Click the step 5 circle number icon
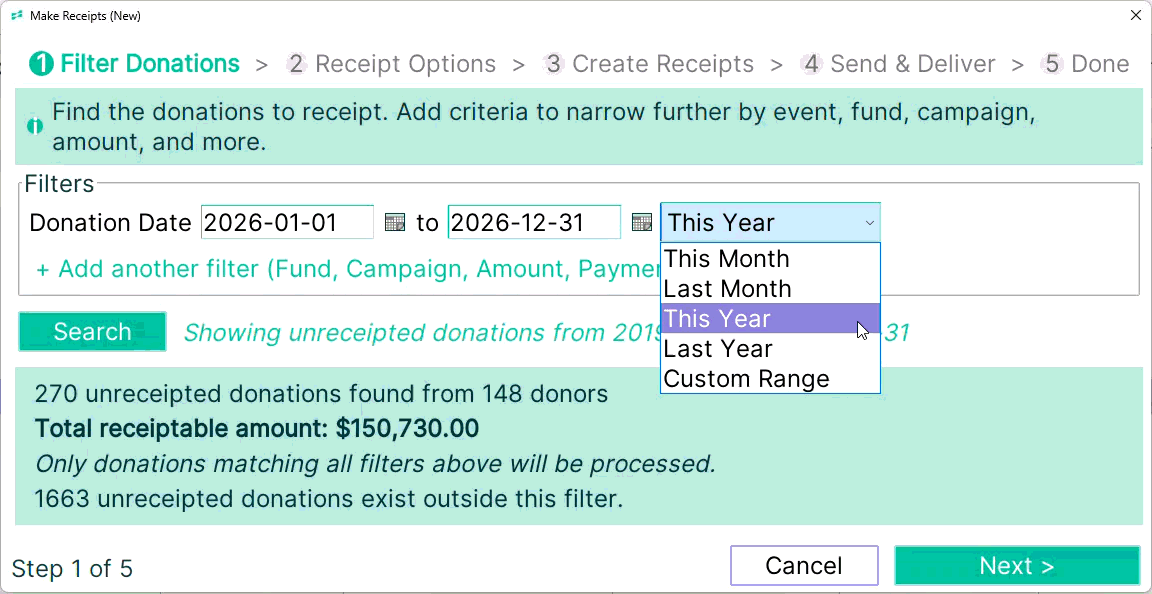Viewport: 1152px width, 594px height. (x=1052, y=65)
